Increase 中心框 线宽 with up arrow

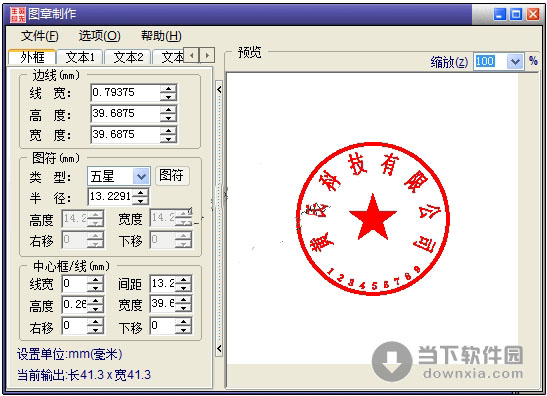coord(95,280)
